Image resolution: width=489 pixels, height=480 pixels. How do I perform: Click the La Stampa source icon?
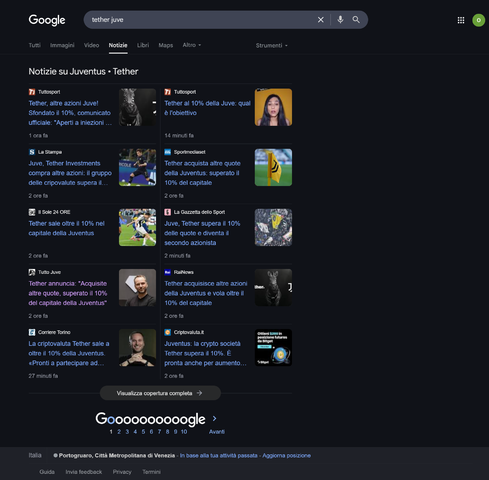tap(32, 152)
